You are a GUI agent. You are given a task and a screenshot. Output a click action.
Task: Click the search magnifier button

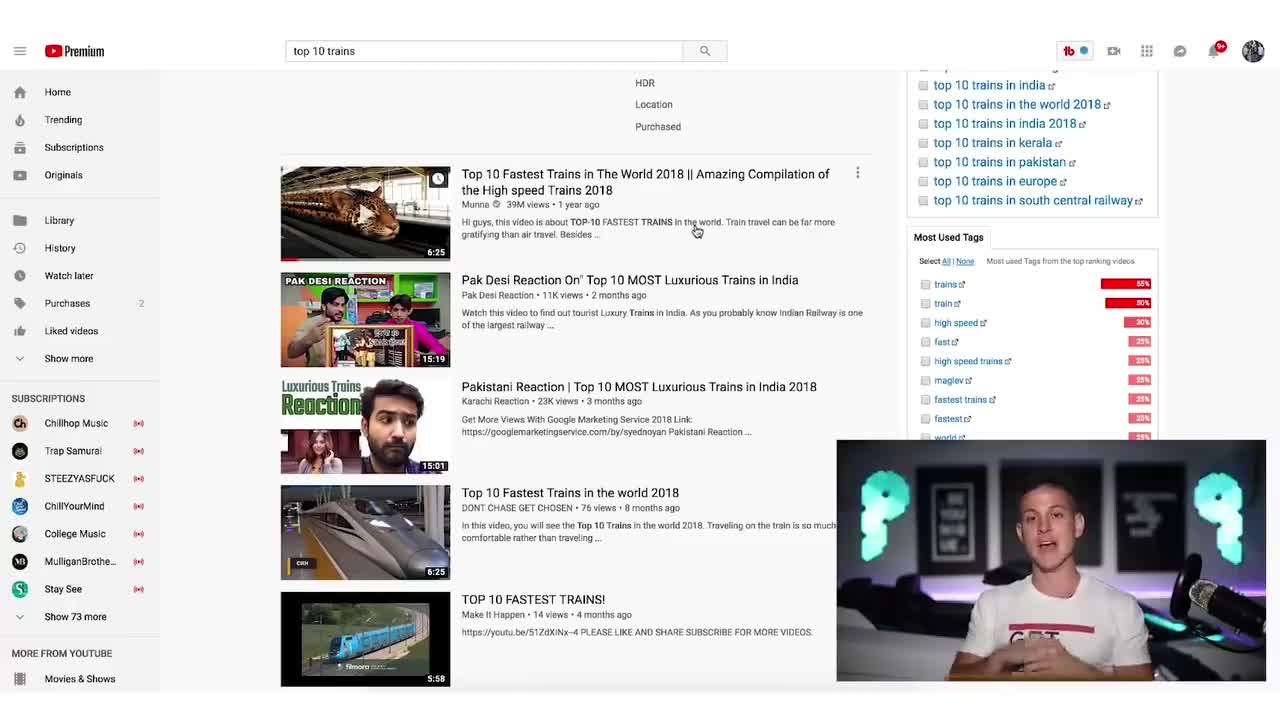(705, 51)
